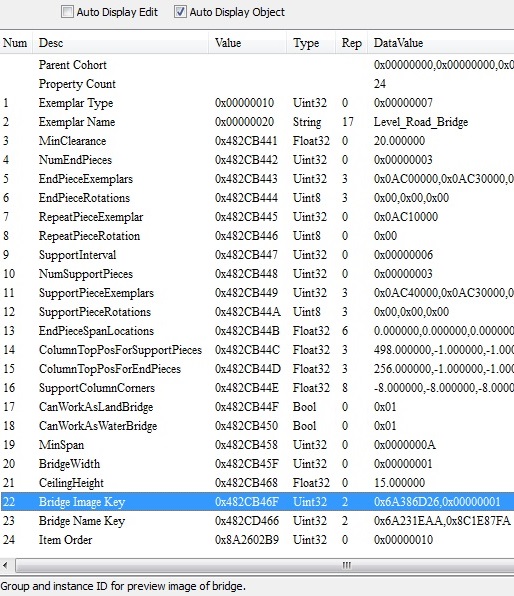
Task: Select the CanWorkAsLandBridge property row
Action: (257, 407)
